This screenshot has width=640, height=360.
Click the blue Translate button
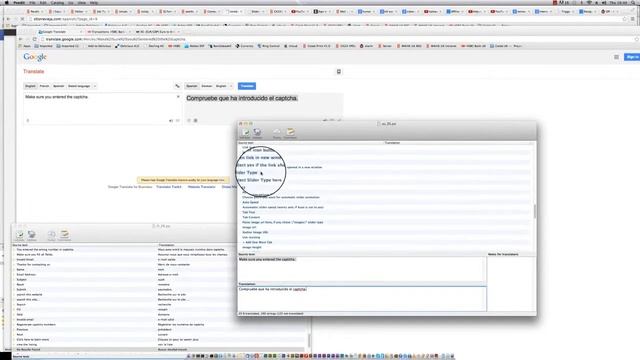(247, 86)
